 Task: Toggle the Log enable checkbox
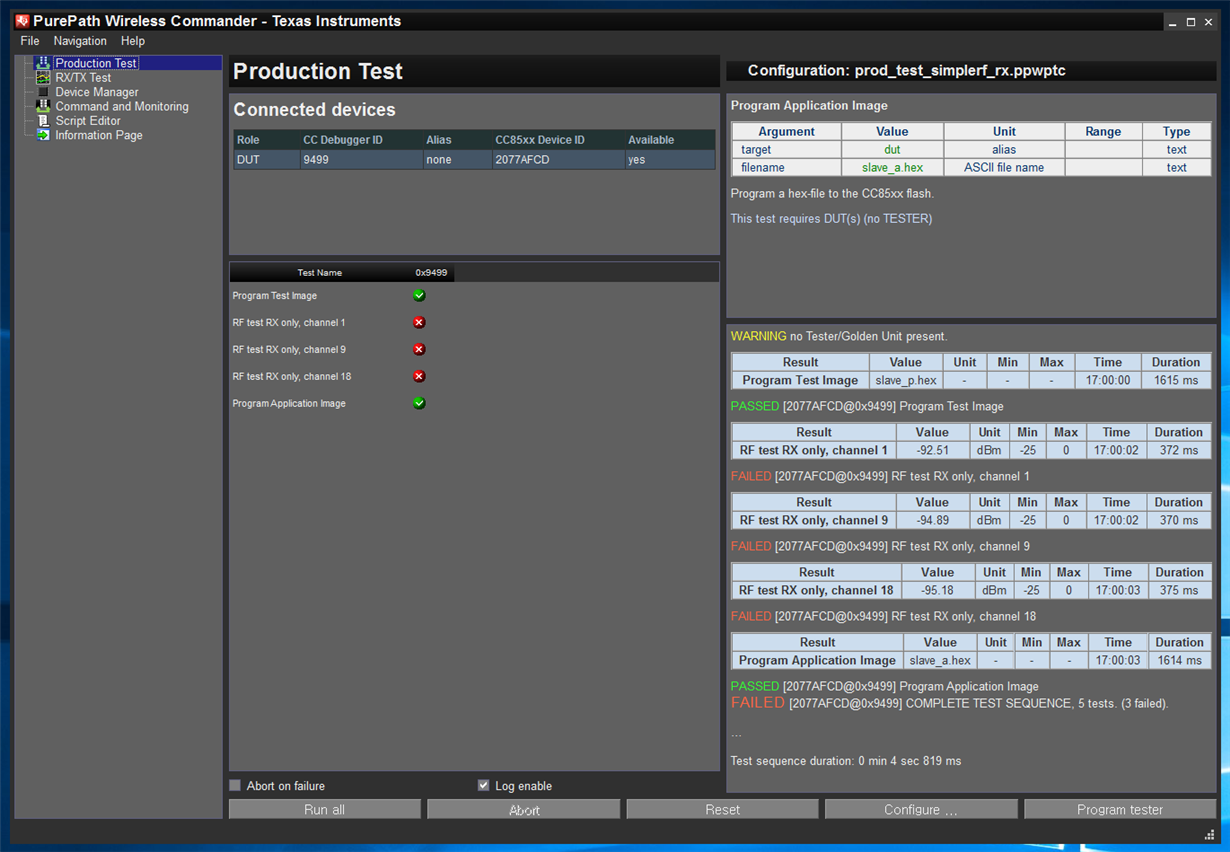(x=484, y=786)
